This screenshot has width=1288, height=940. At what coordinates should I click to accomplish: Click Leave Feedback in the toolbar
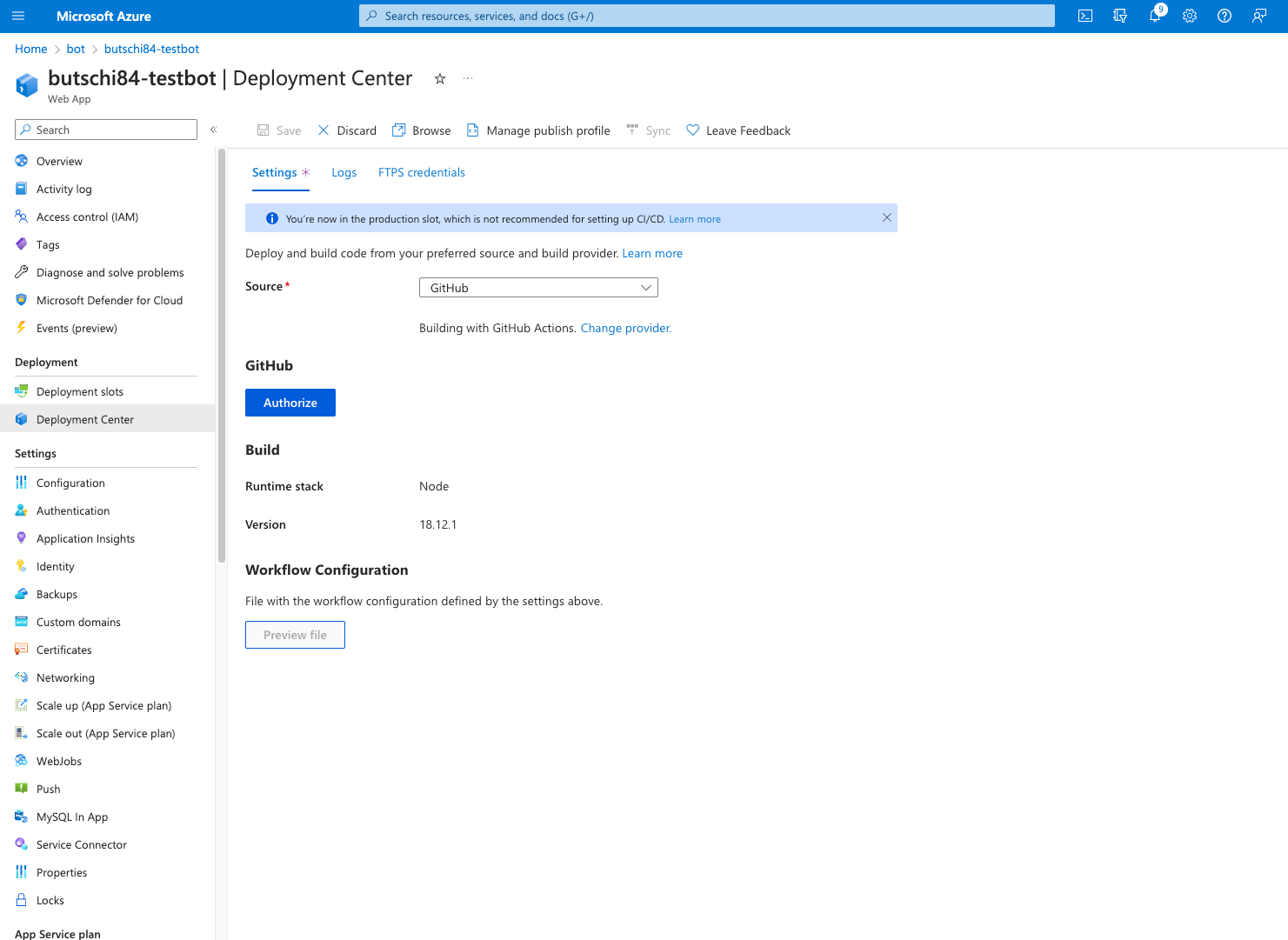[738, 130]
